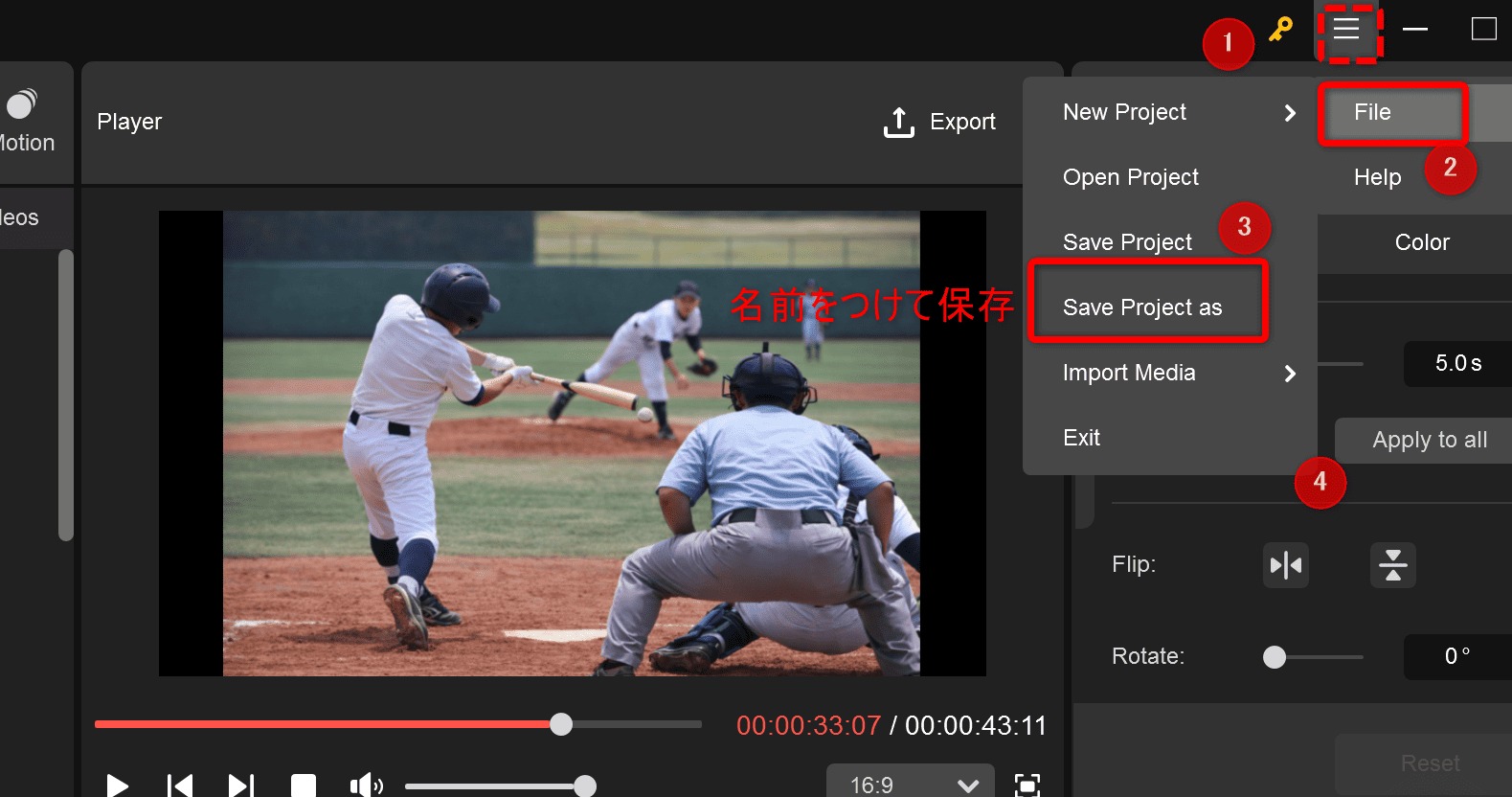This screenshot has width=1512, height=797.
Task: Enter fullscreen preview mode
Action: pyautogui.click(x=1027, y=786)
